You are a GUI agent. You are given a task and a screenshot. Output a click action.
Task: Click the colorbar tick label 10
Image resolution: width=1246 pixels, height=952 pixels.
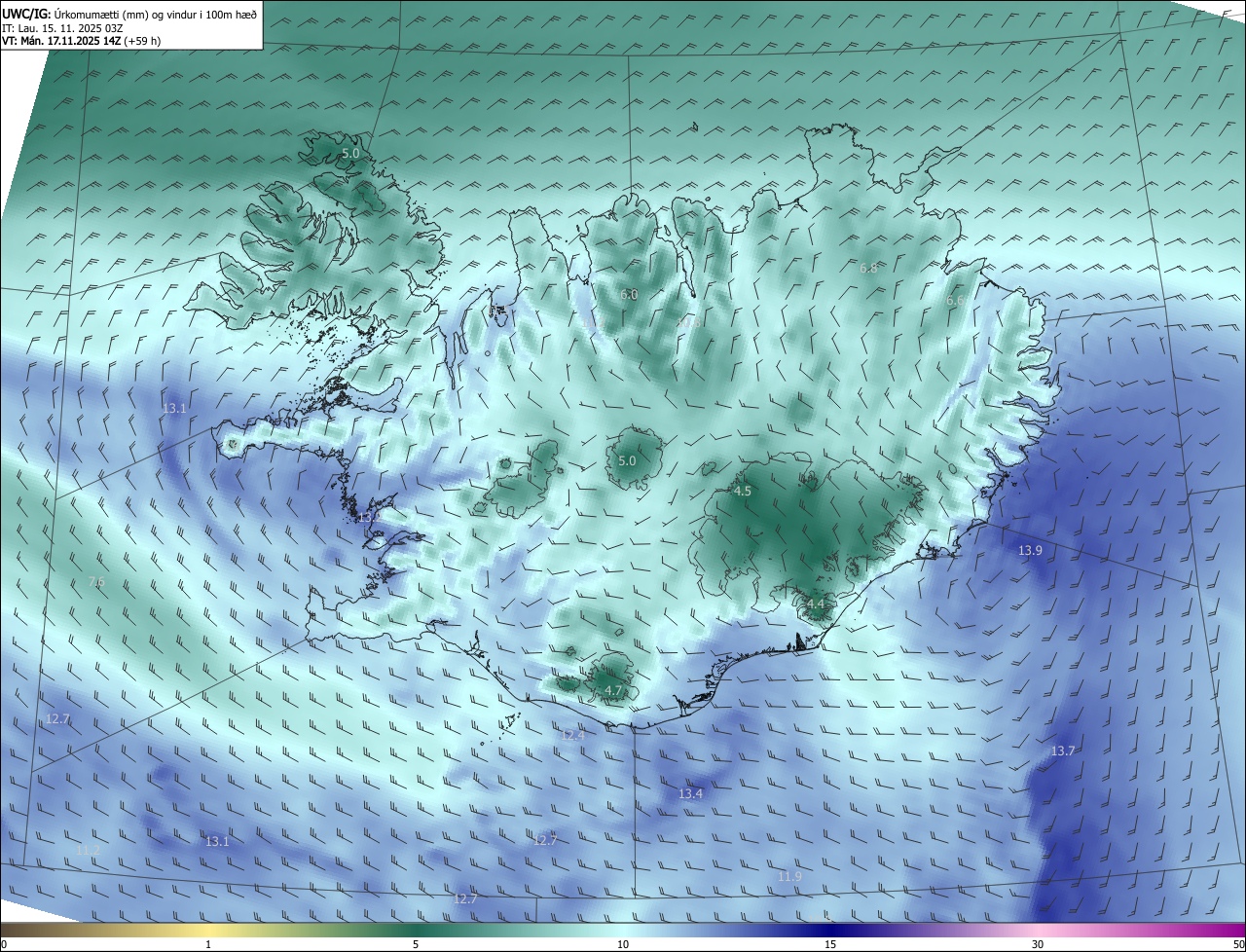pos(623,944)
